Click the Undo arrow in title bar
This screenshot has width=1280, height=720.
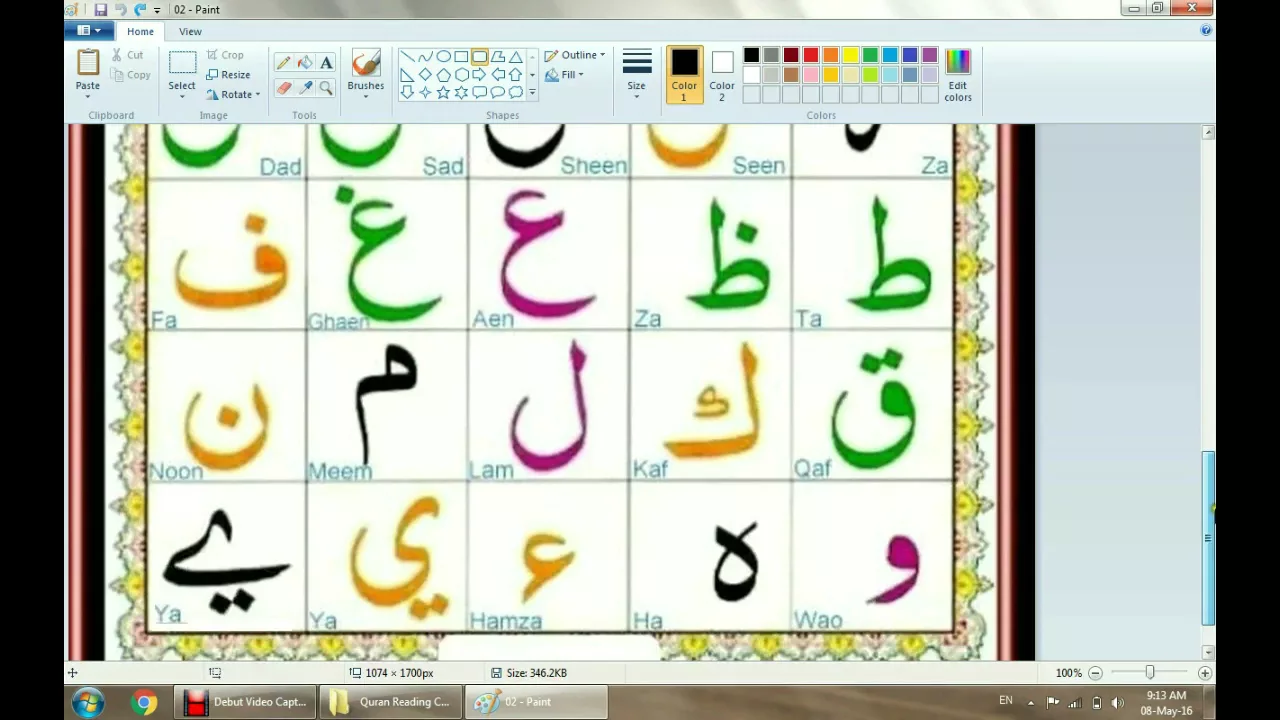pos(120,9)
